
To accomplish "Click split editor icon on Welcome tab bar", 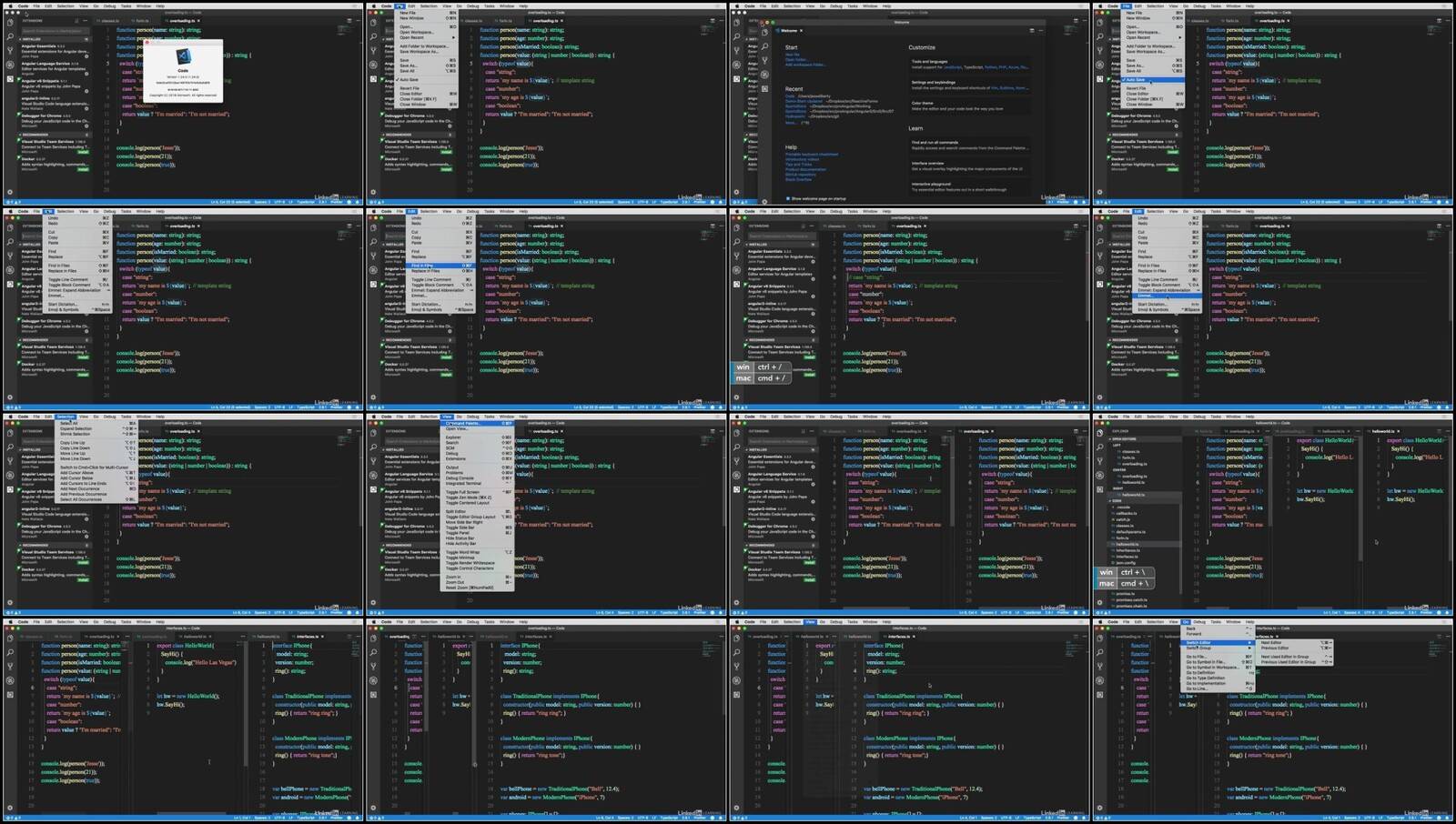I will coord(1032,30).
